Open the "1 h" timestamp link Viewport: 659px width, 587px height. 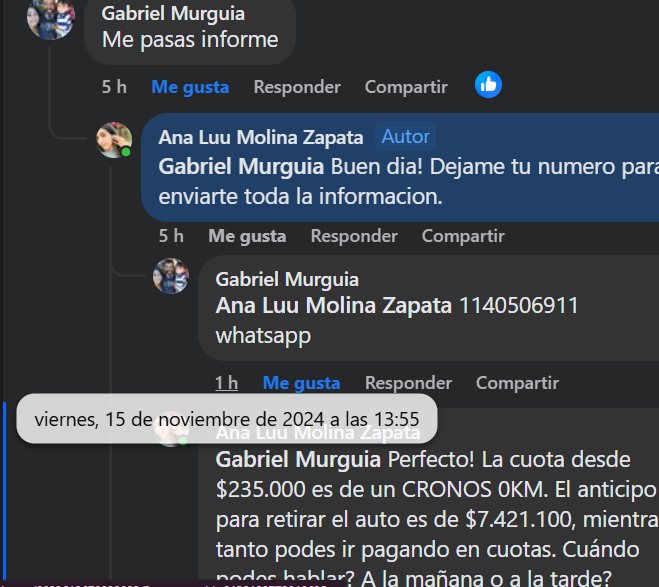click(x=227, y=383)
